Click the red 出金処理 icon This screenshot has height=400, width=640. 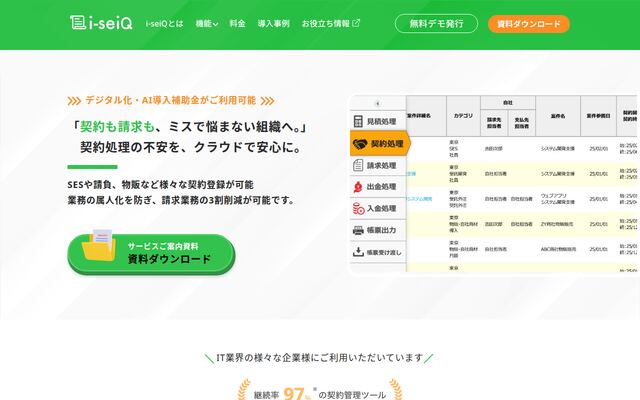(x=358, y=187)
